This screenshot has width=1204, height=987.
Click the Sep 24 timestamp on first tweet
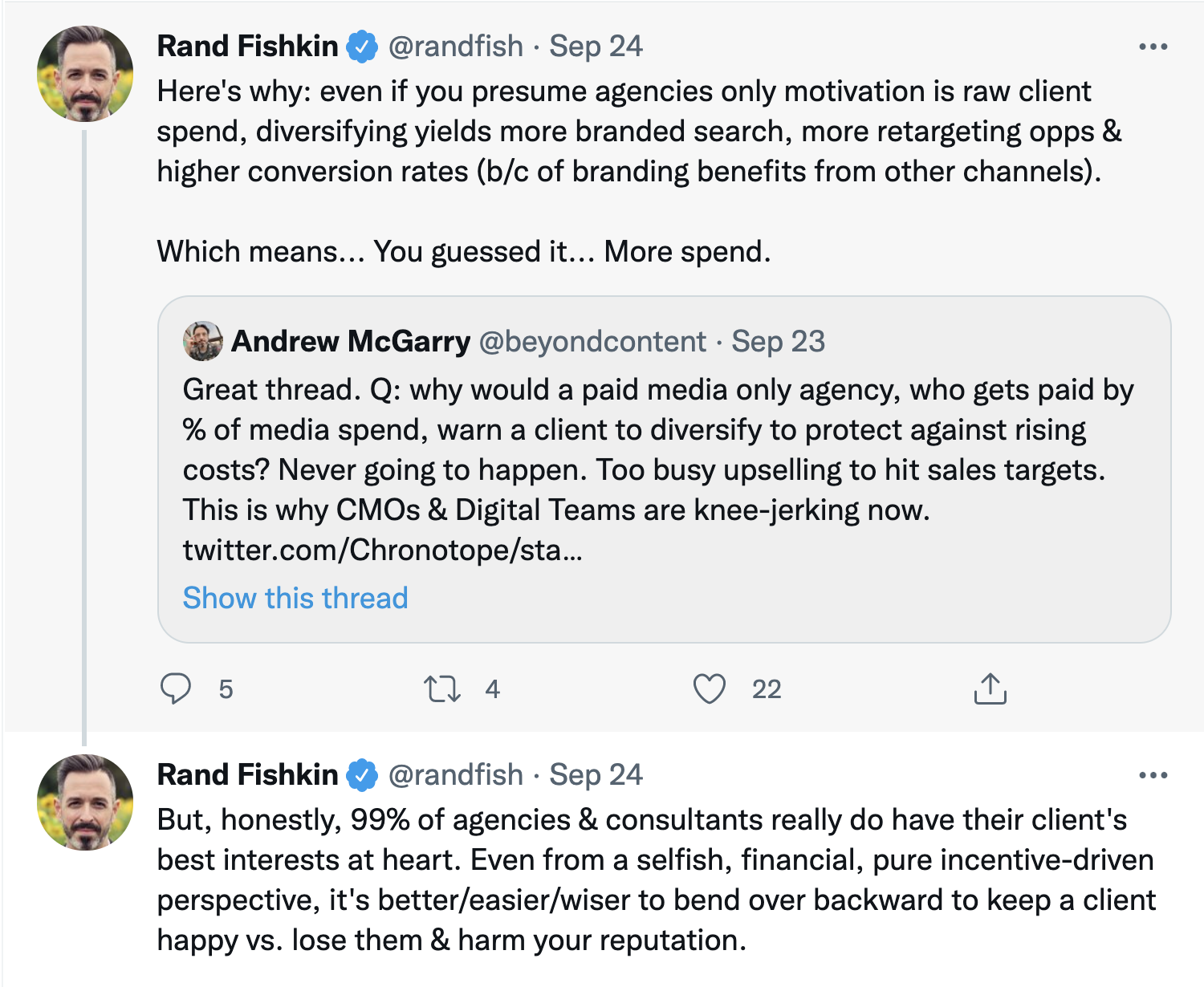pyautogui.click(x=596, y=47)
